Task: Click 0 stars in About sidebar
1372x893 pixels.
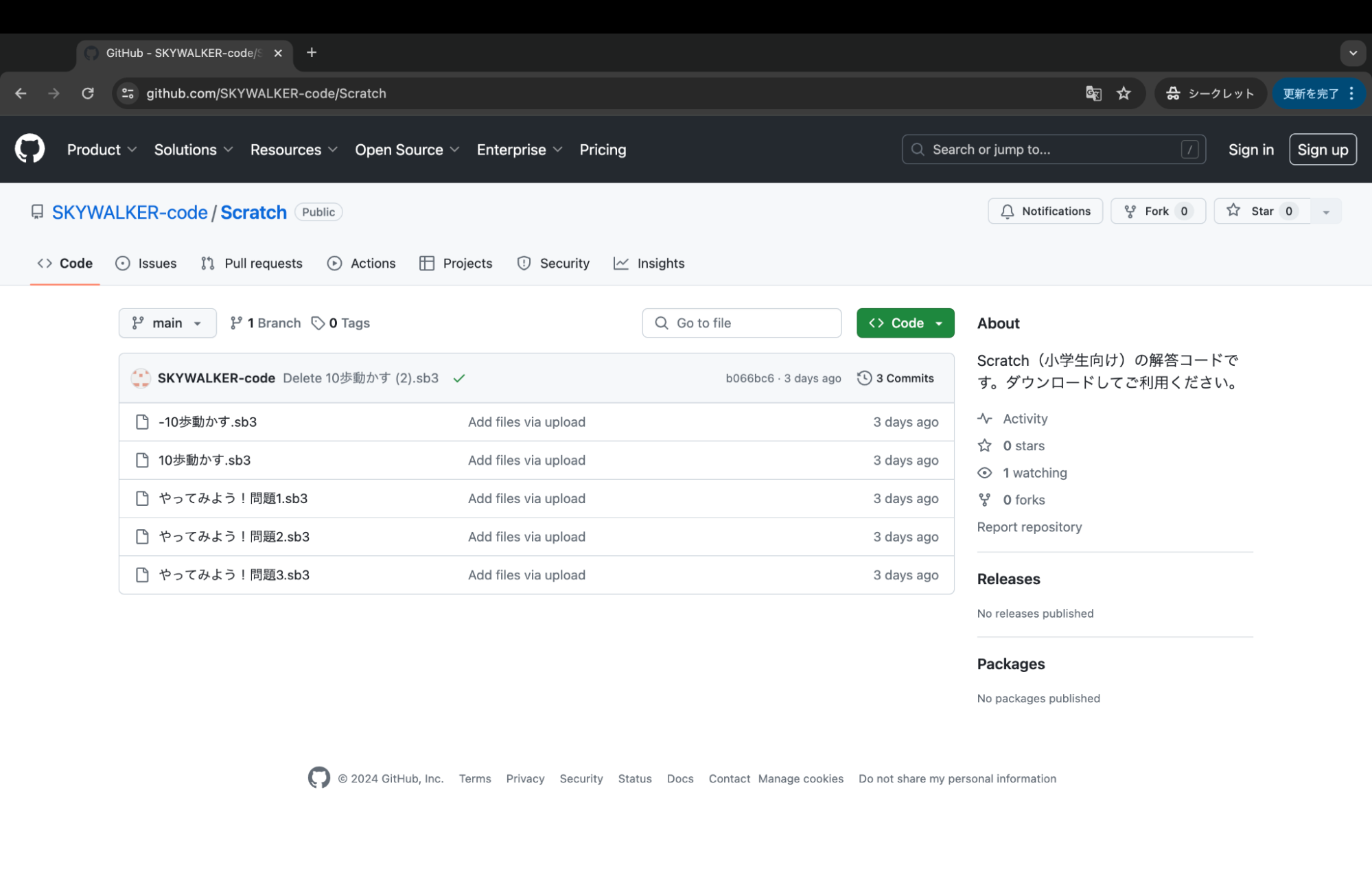Action: click(1011, 446)
